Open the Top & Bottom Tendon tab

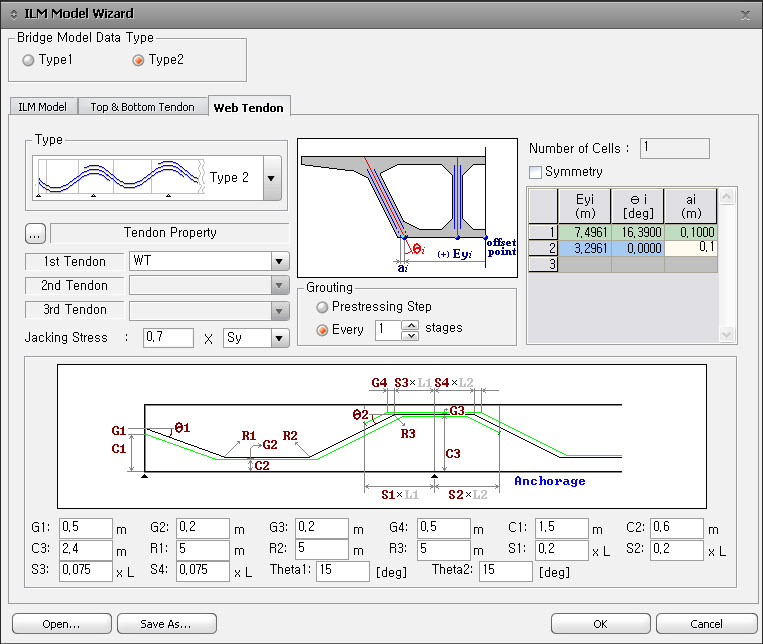coord(142,107)
